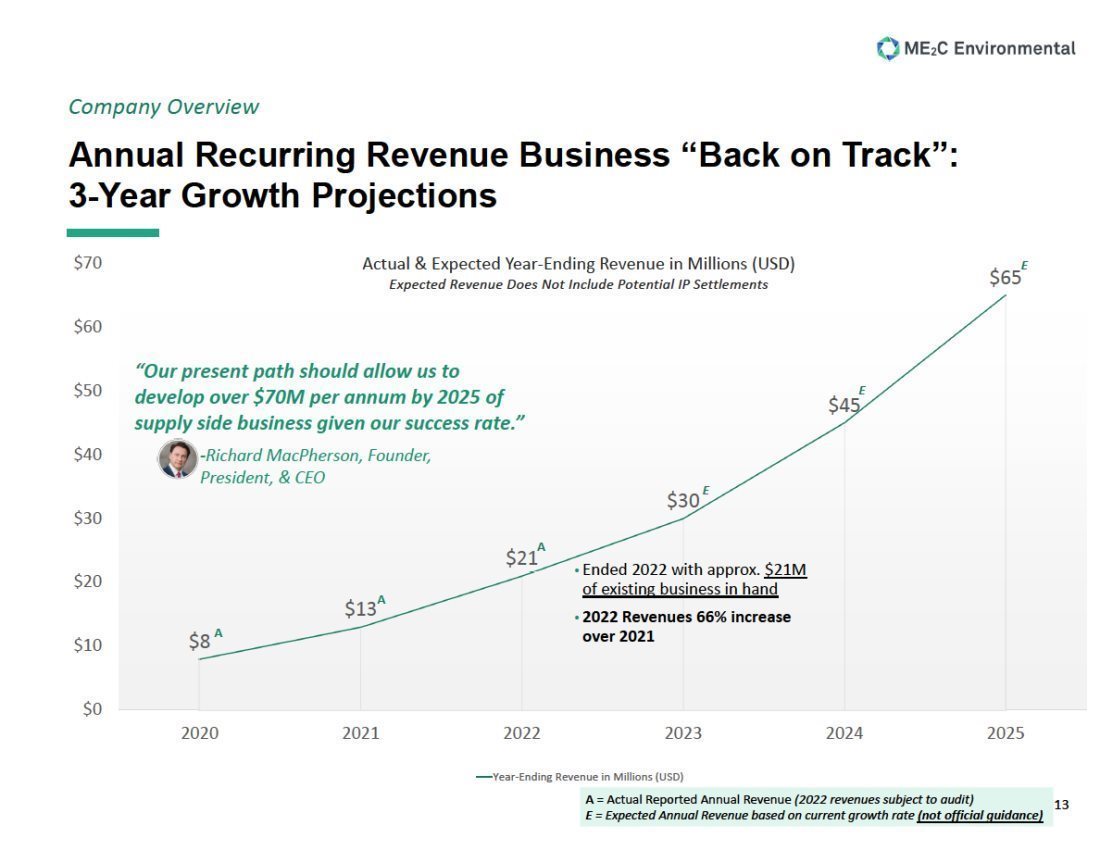Click the CEO headshot photo

pyautogui.click(x=178, y=459)
